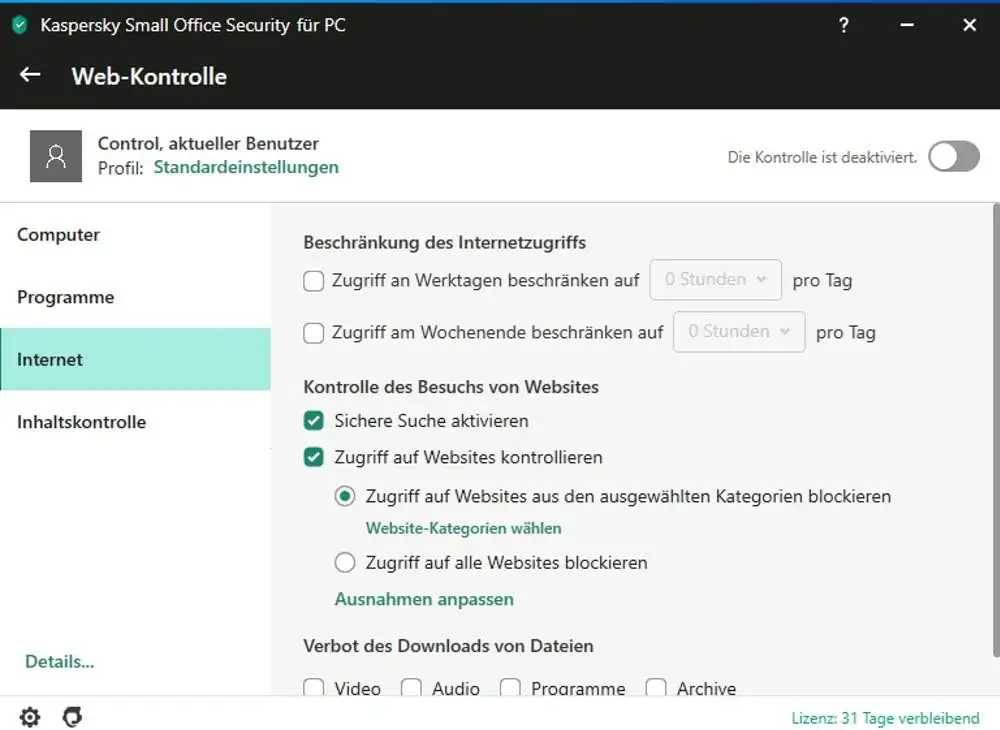Viewport: 1000px width, 730px height.
Task: Open the weekend hours dropdown
Action: 739,332
